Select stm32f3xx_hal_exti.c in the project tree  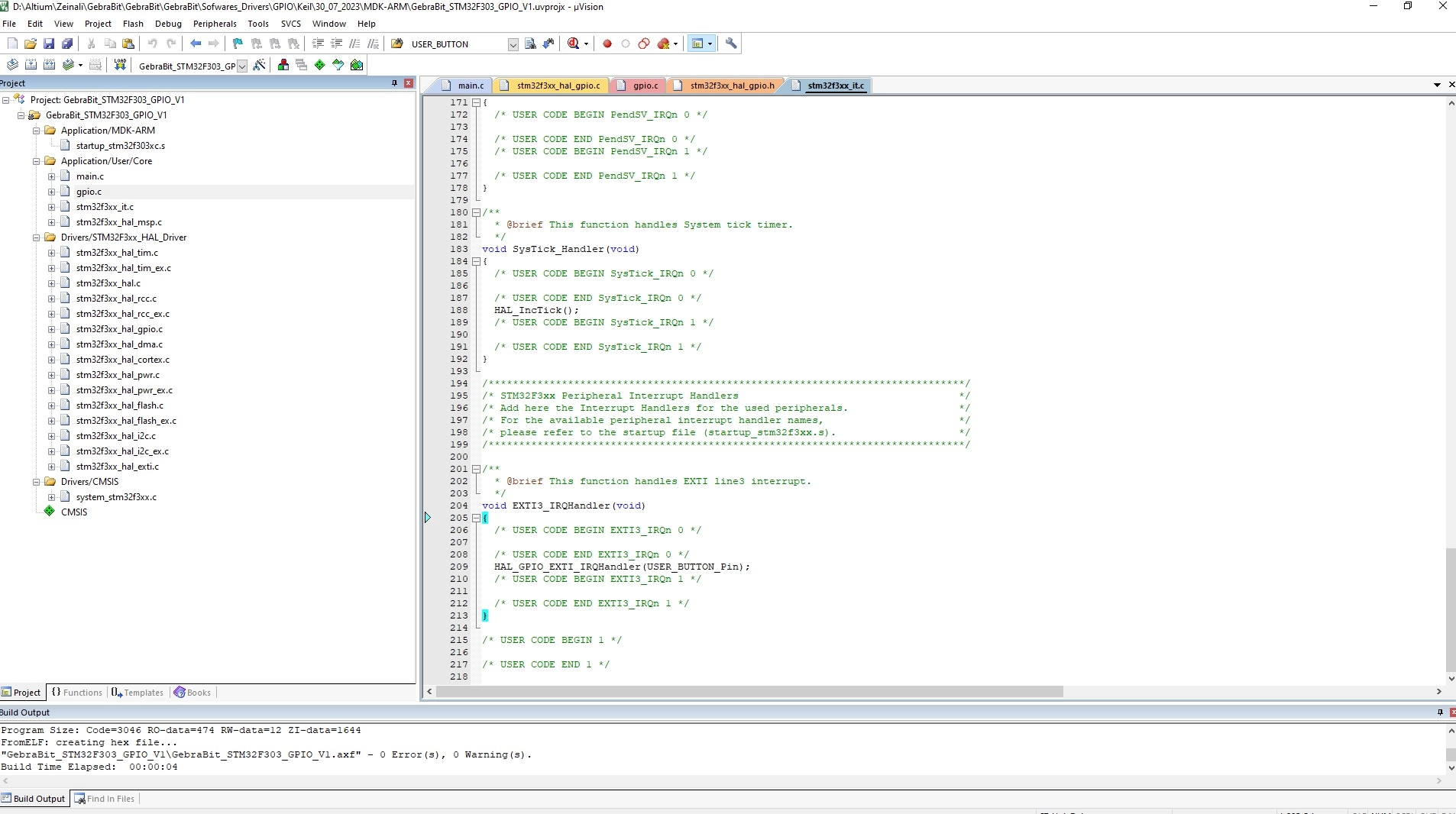[x=118, y=467]
